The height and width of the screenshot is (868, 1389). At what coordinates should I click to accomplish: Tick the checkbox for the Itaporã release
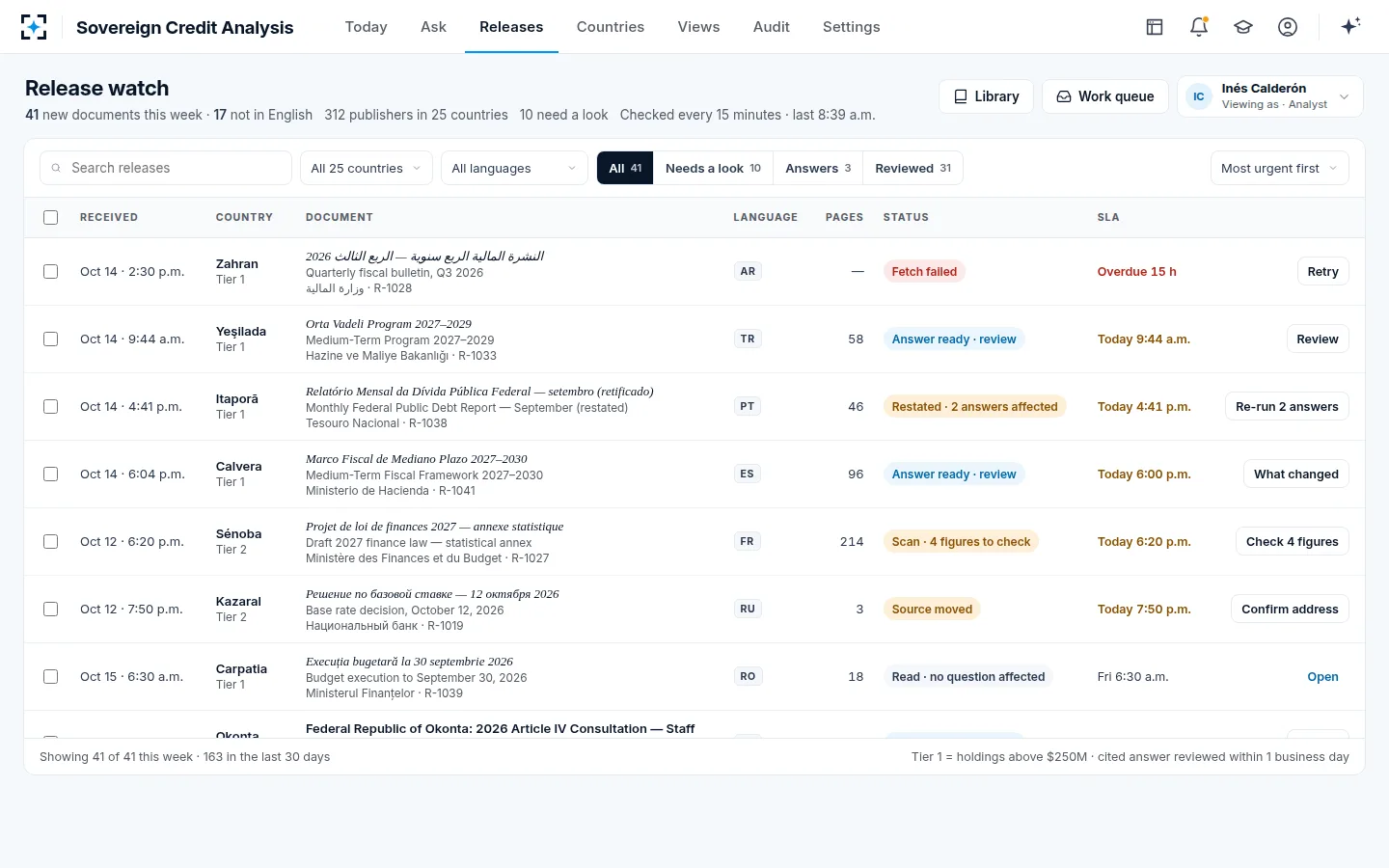pyautogui.click(x=51, y=406)
